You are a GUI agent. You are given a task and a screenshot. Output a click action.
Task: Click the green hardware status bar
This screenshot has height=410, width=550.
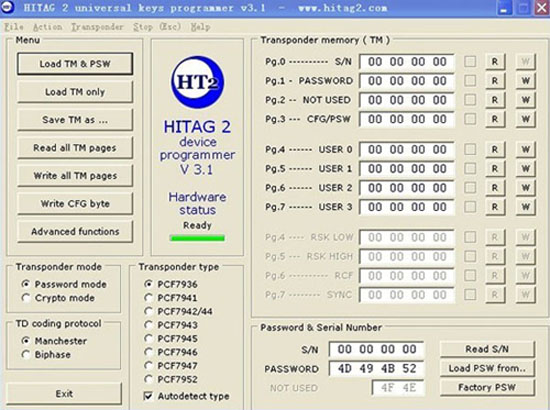click(x=197, y=238)
